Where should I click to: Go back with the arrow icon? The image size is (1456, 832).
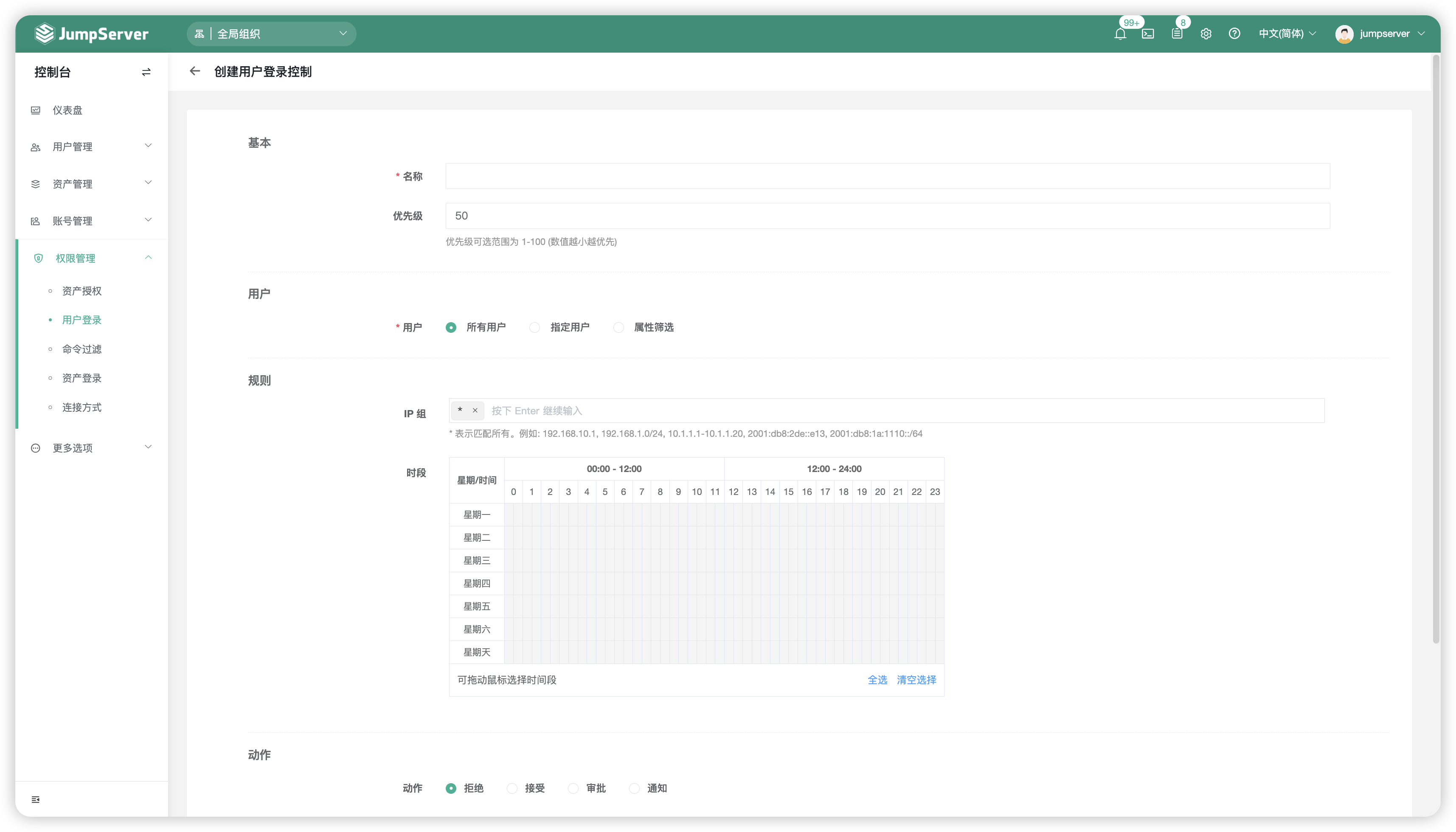[x=195, y=71]
